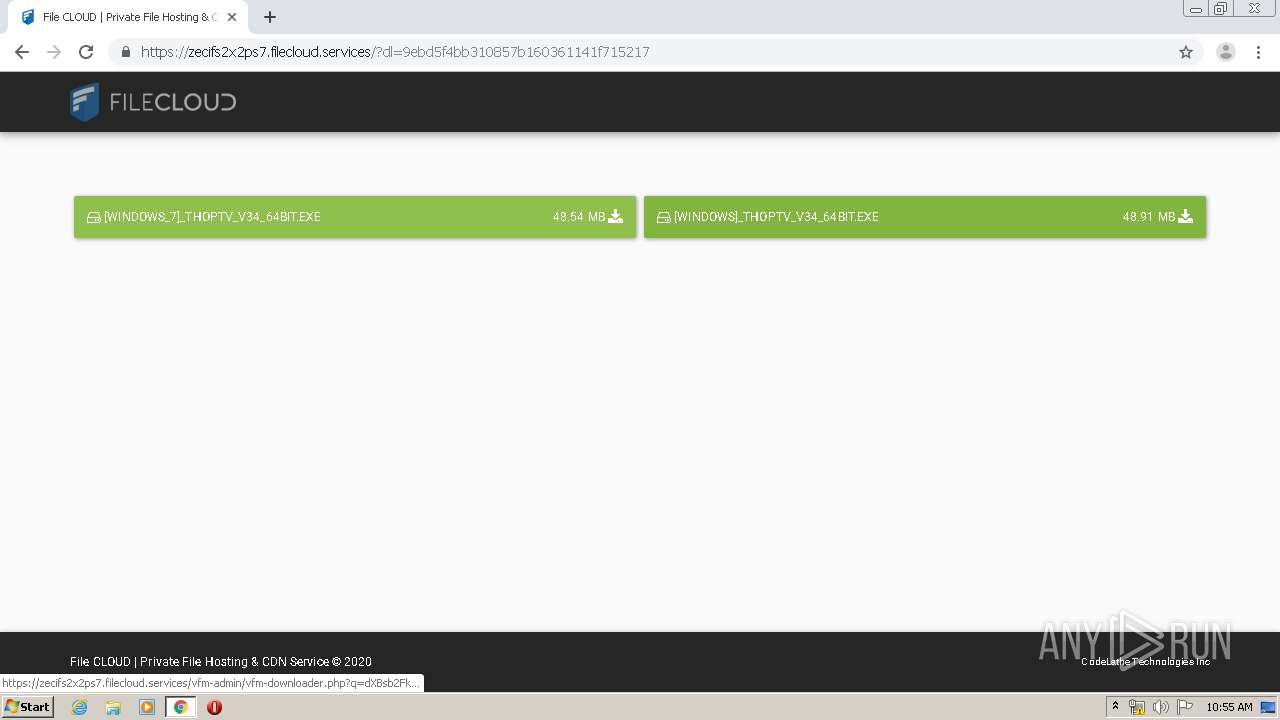1280x720 pixels.
Task: Click CodeLathe Technologies Inc footer text
Action: click(x=1146, y=662)
